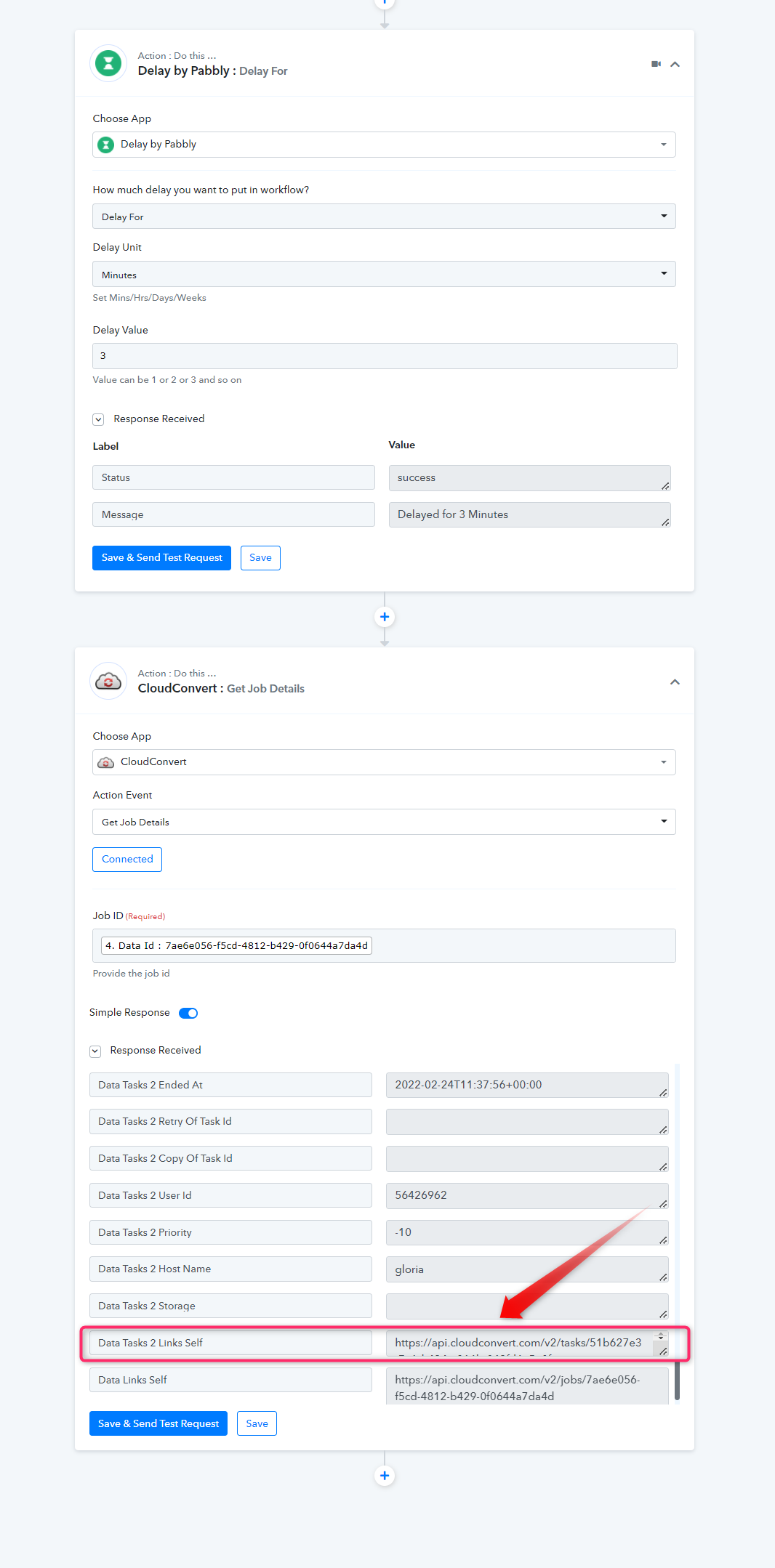Open the Minutes delay unit dropdown
The image size is (775, 1568).
tap(384, 275)
